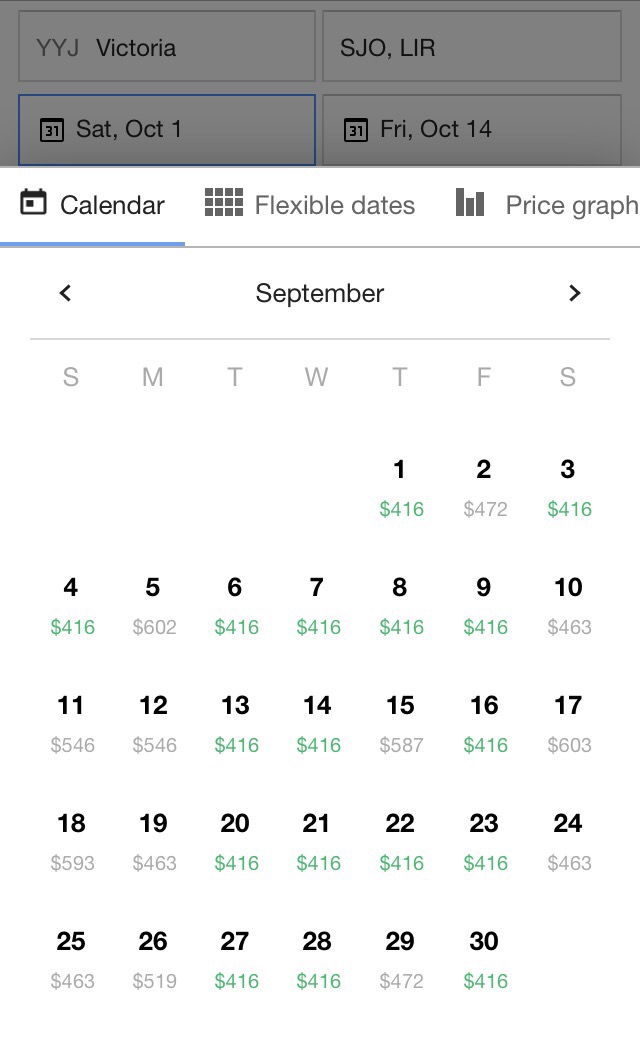
Task: Click the calendar icon in the Calendar tab
Action: [34, 203]
